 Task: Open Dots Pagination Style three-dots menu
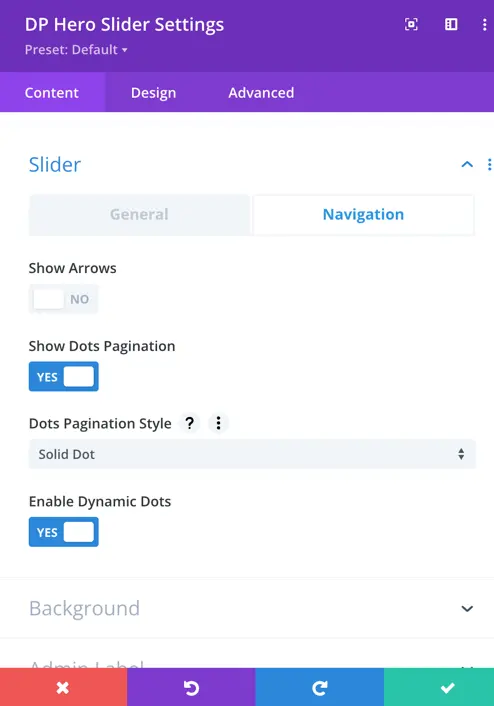[218, 423]
